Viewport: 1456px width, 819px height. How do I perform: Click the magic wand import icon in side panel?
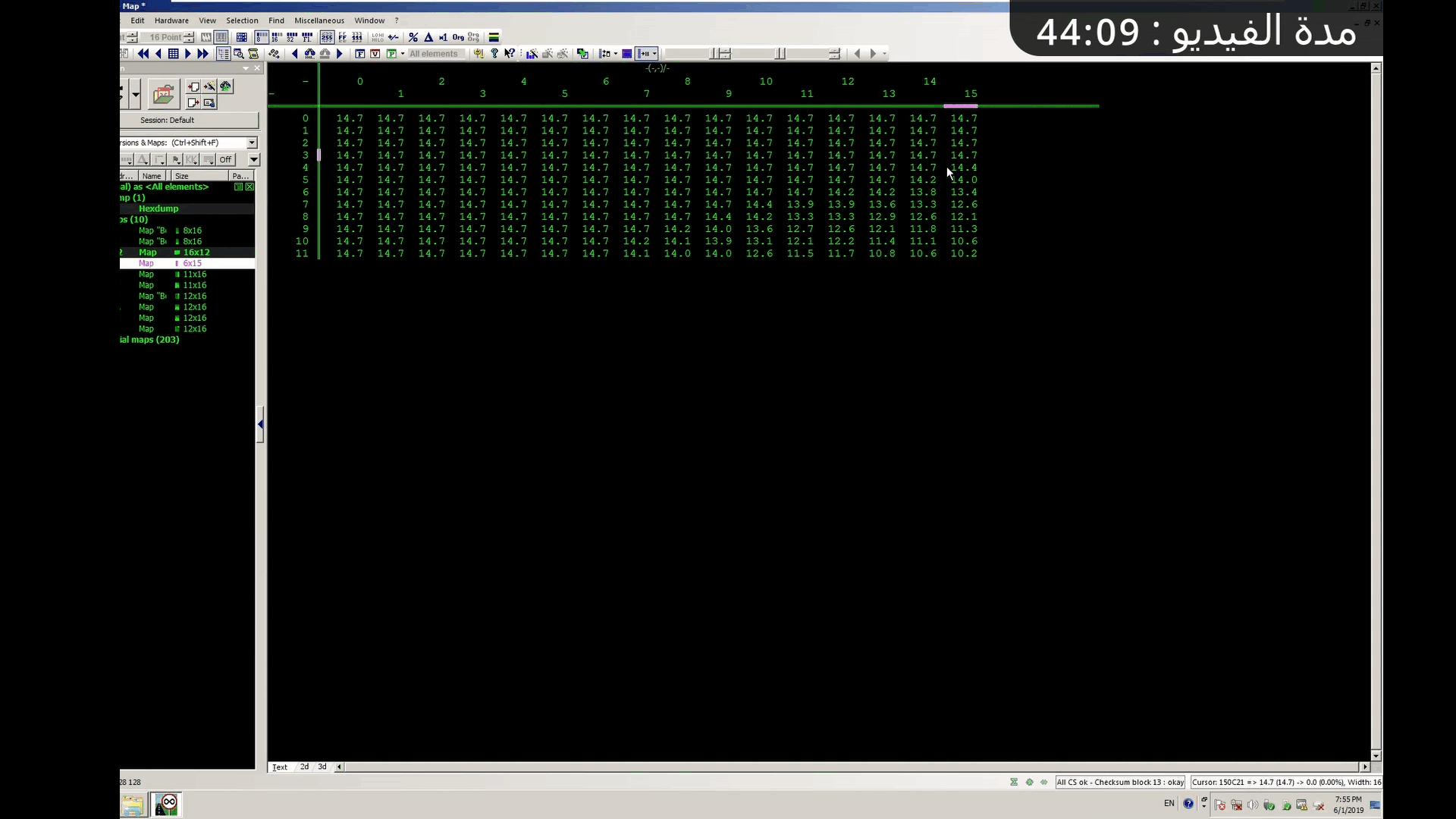coord(209,86)
